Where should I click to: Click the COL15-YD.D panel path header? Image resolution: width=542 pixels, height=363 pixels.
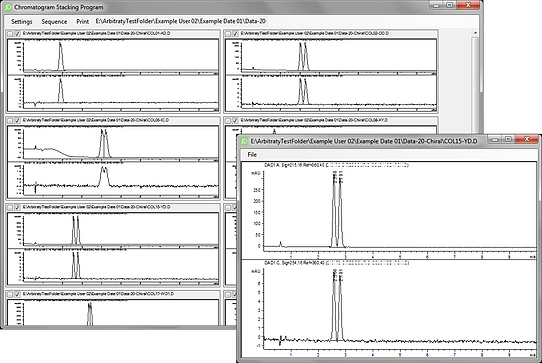[96, 207]
